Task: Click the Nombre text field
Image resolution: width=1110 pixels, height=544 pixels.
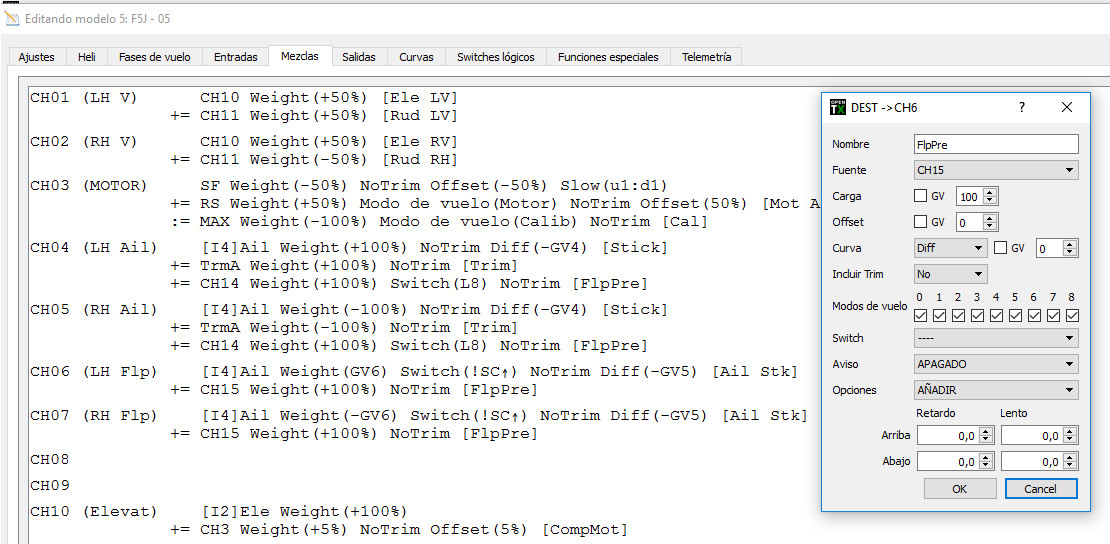Action: (x=996, y=144)
